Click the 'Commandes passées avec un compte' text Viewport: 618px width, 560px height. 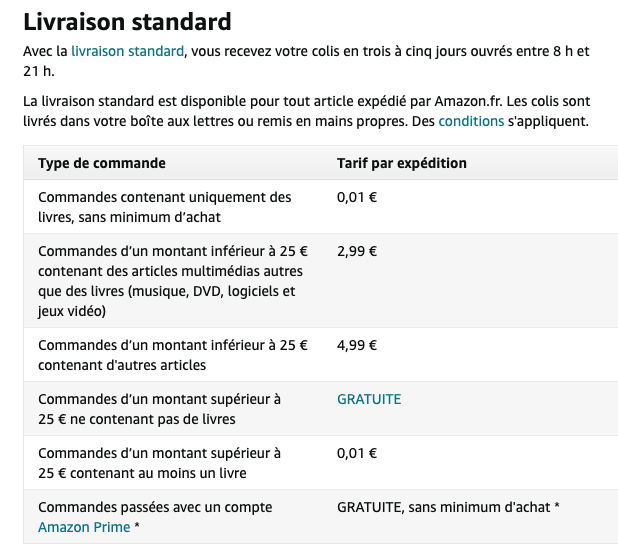point(155,507)
